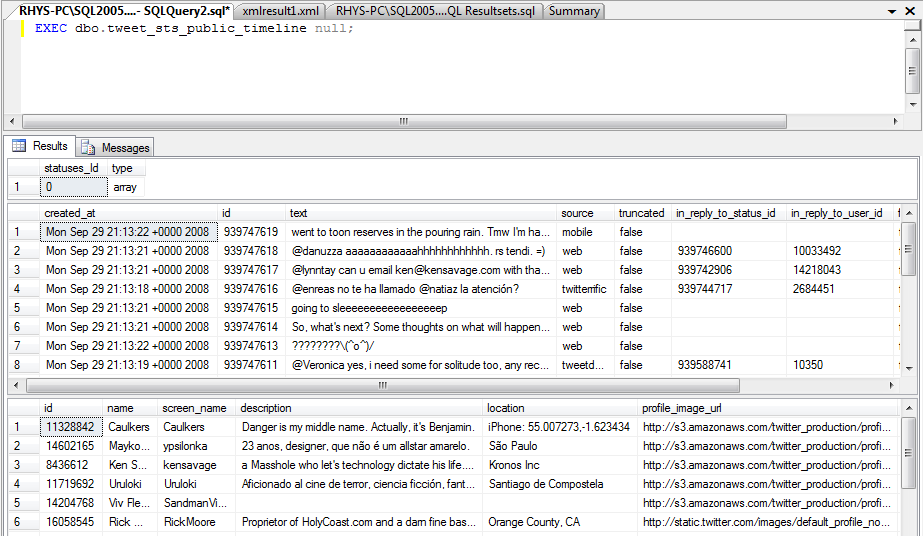923x536 pixels.
Task: Click the in_reply_to_status_id column header
Action: click(729, 213)
